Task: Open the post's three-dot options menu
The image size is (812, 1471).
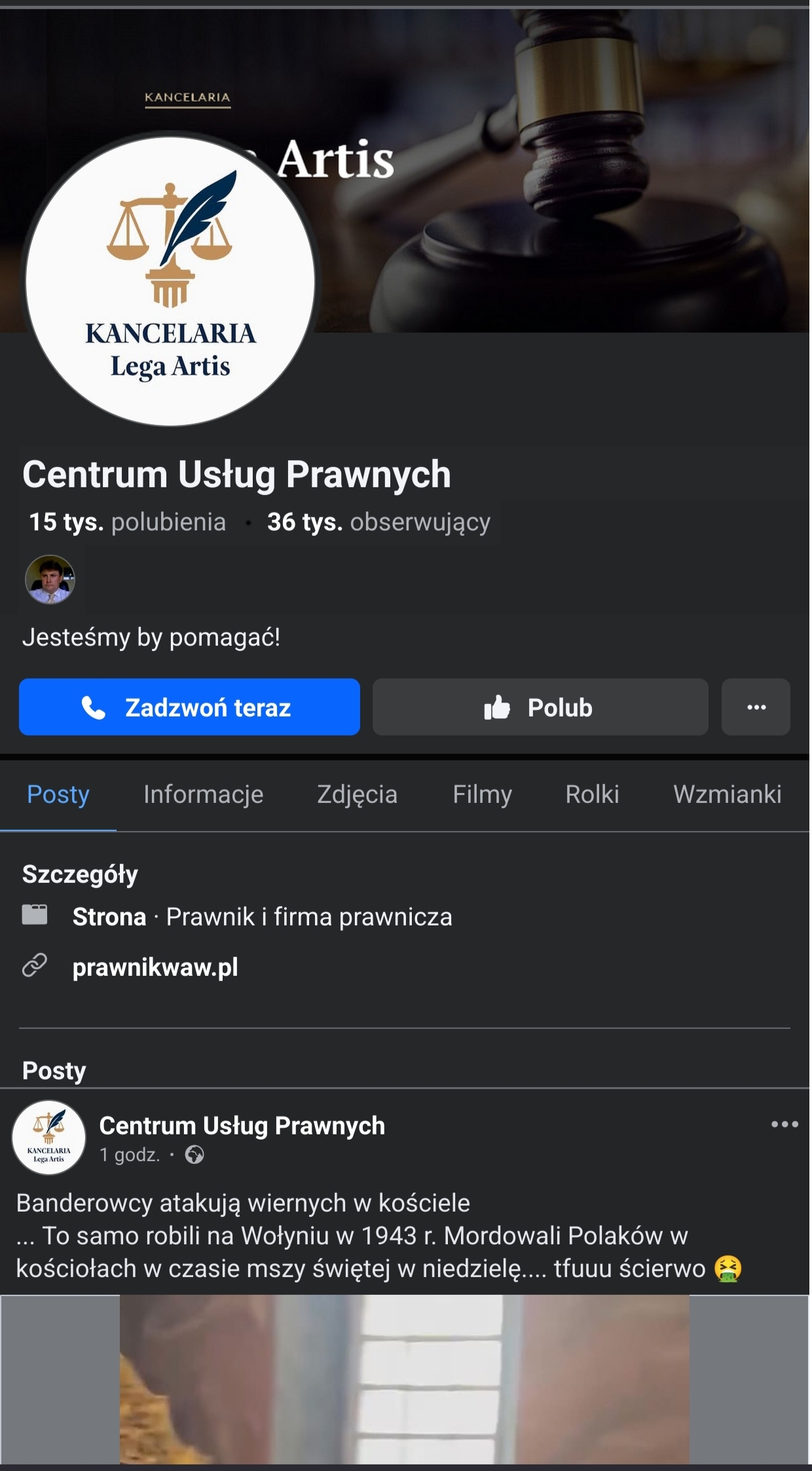Action: point(784,1125)
